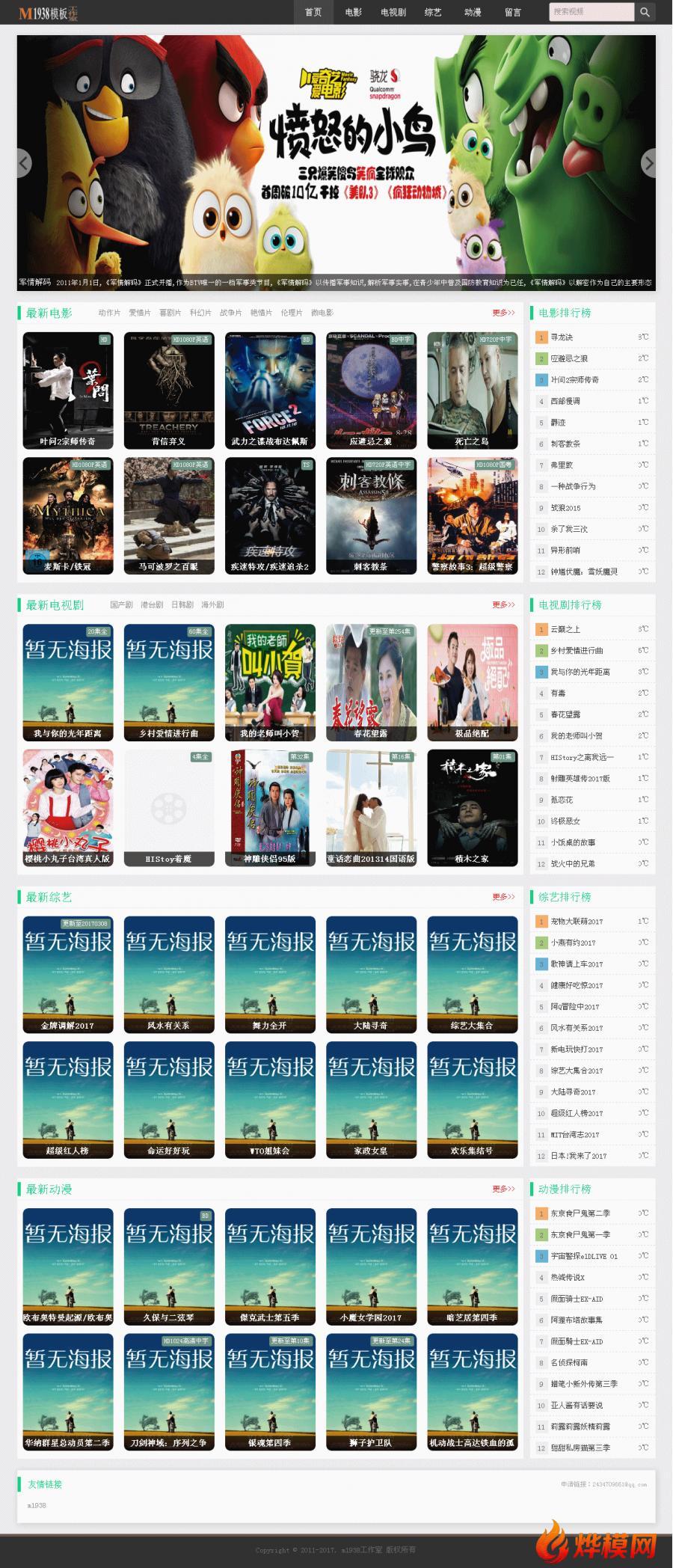Click 异形前哨 in movie ranking
Viewport: 673px width, 1568px height.
(x=565, y=551)
